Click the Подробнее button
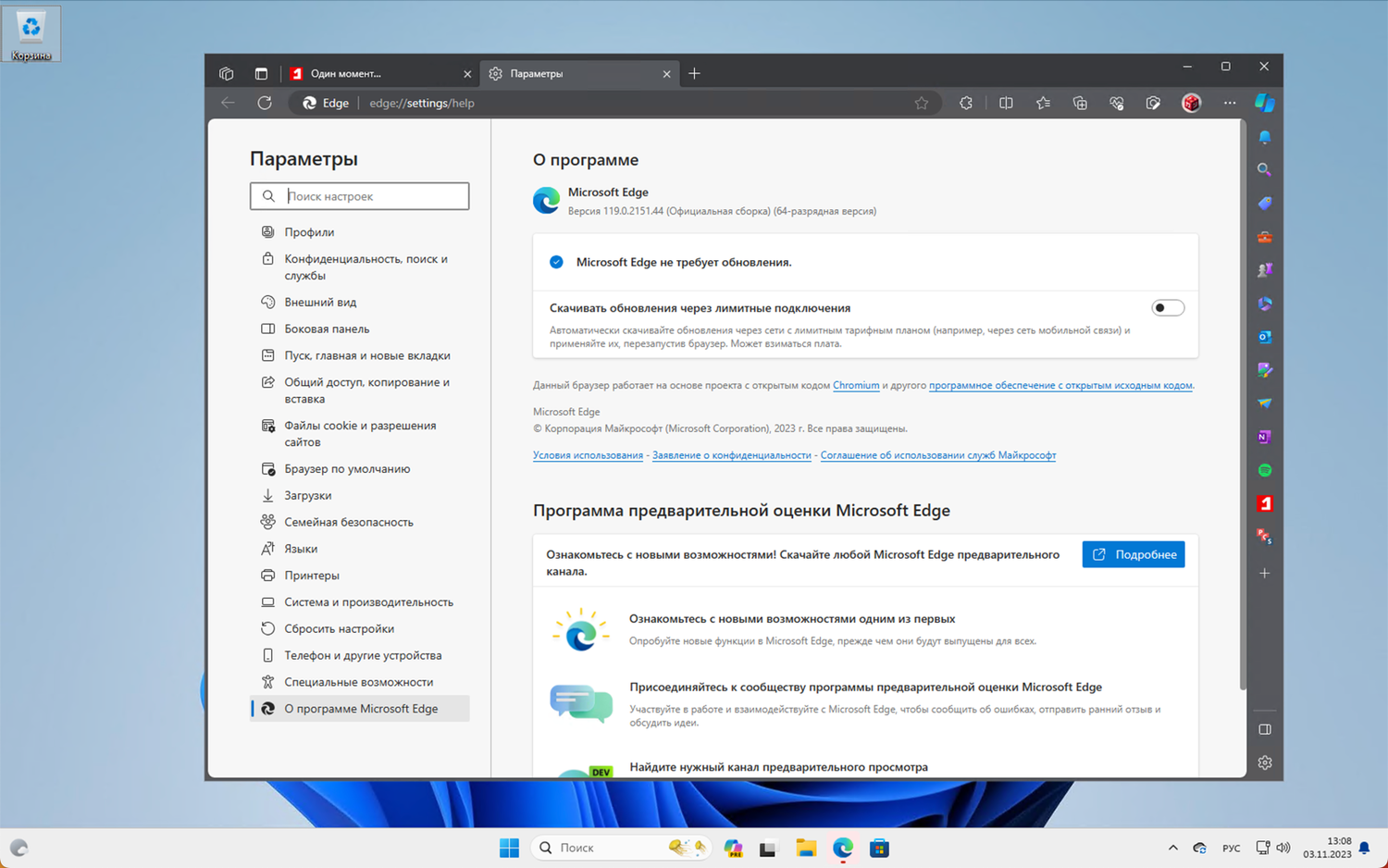 tap(1134, 554)
